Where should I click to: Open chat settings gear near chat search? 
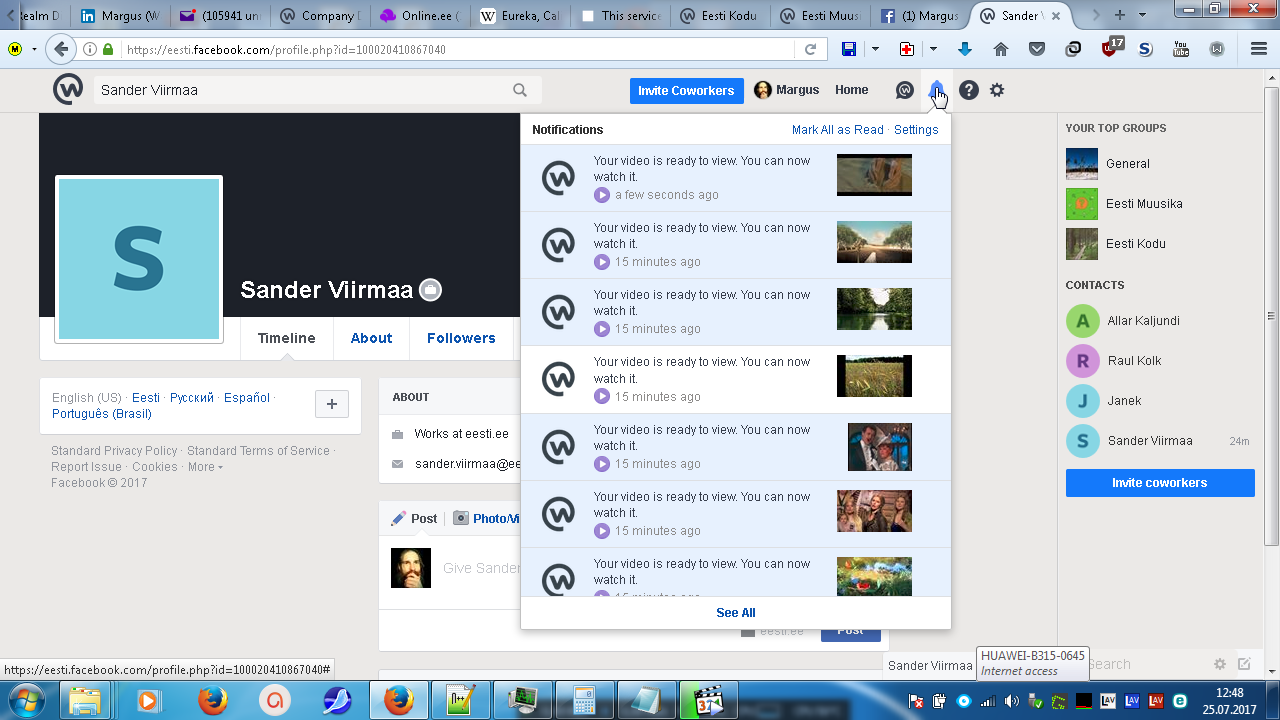pos(1220,664)
